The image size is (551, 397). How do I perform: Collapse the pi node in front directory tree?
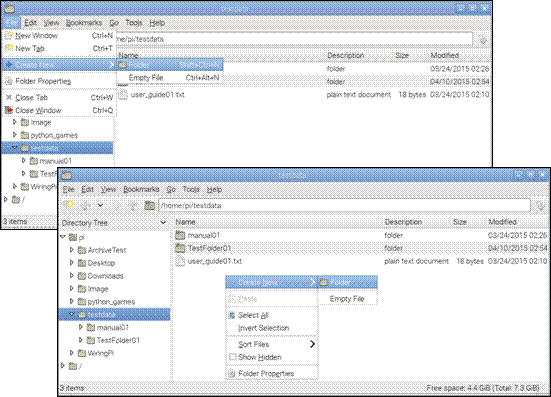tap(63, 237)
